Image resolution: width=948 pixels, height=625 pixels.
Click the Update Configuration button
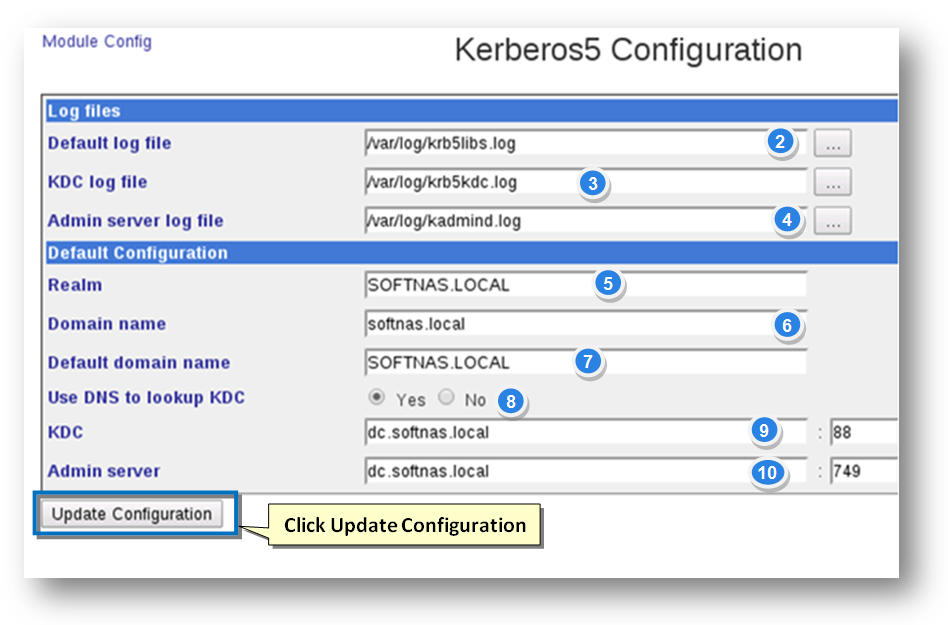132,514
